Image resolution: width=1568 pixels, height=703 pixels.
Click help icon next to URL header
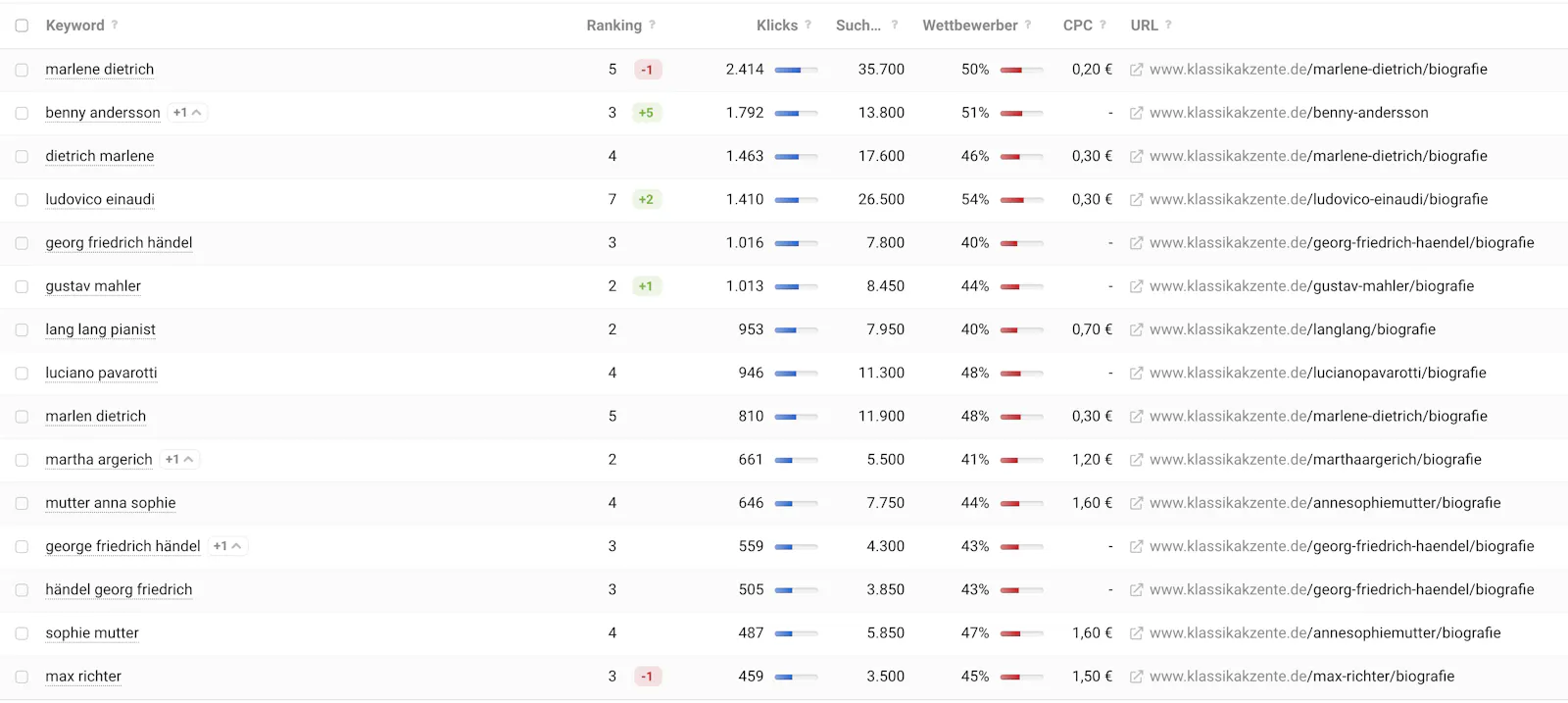(x=1168, y=25)
